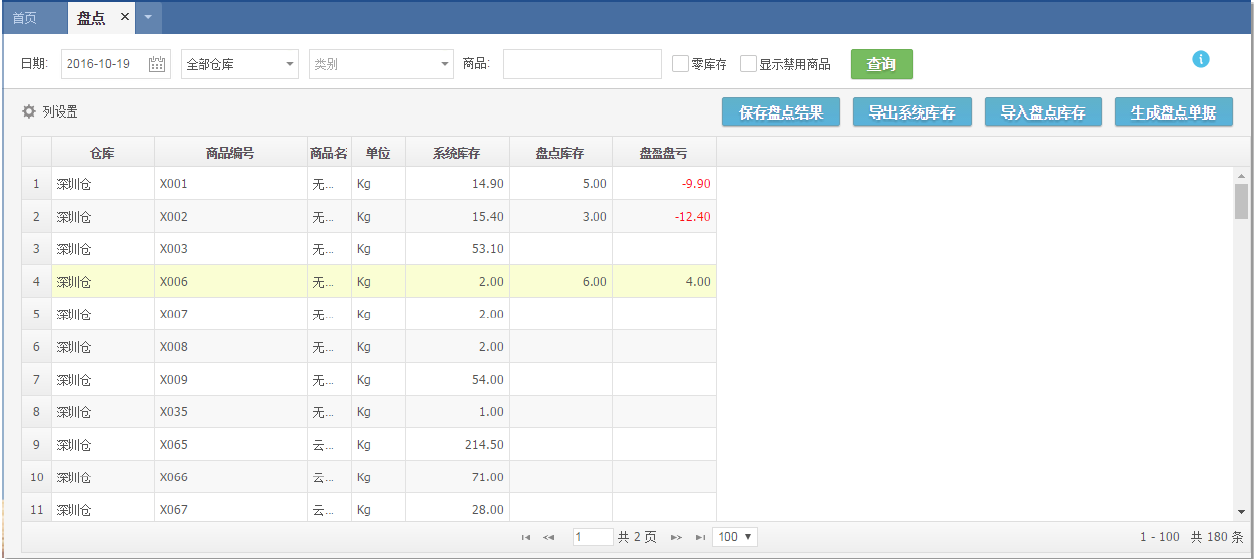
Task: Close the 盘点 tab
Action: pyautogui.click(x=125, y=17)
